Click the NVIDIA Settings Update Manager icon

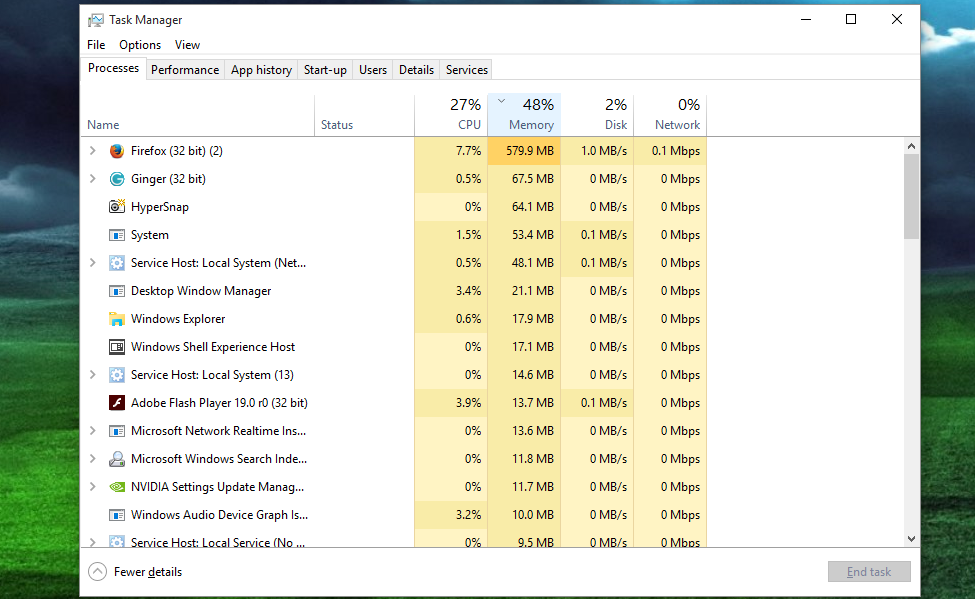(x=116, y=487)
